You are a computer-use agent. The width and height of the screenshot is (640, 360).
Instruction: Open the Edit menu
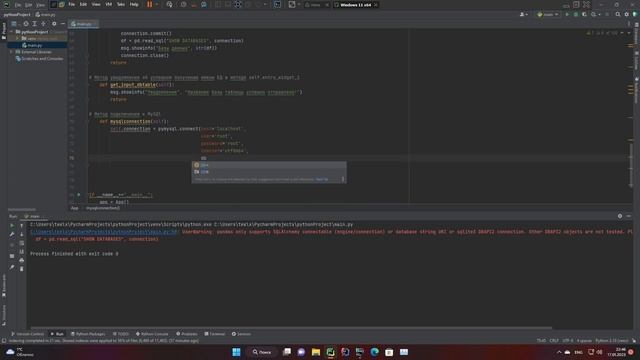click(83, 4)
